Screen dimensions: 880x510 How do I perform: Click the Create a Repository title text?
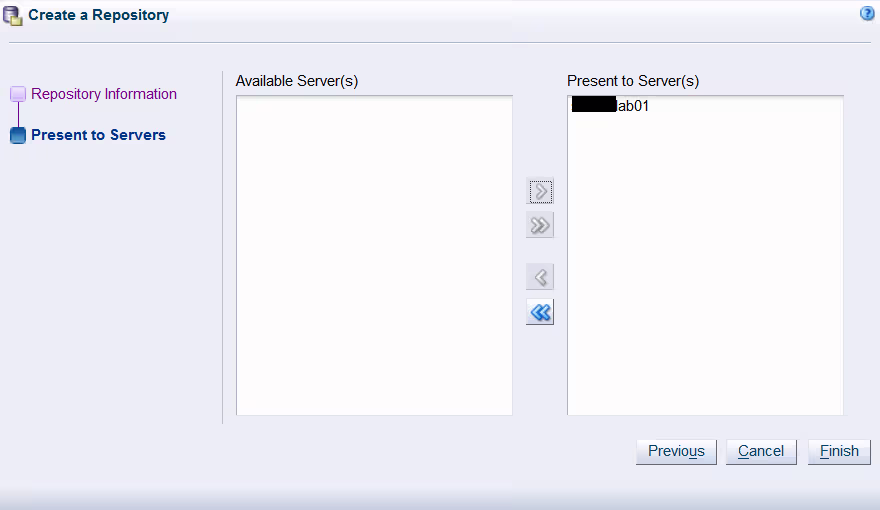pos(98,15)
